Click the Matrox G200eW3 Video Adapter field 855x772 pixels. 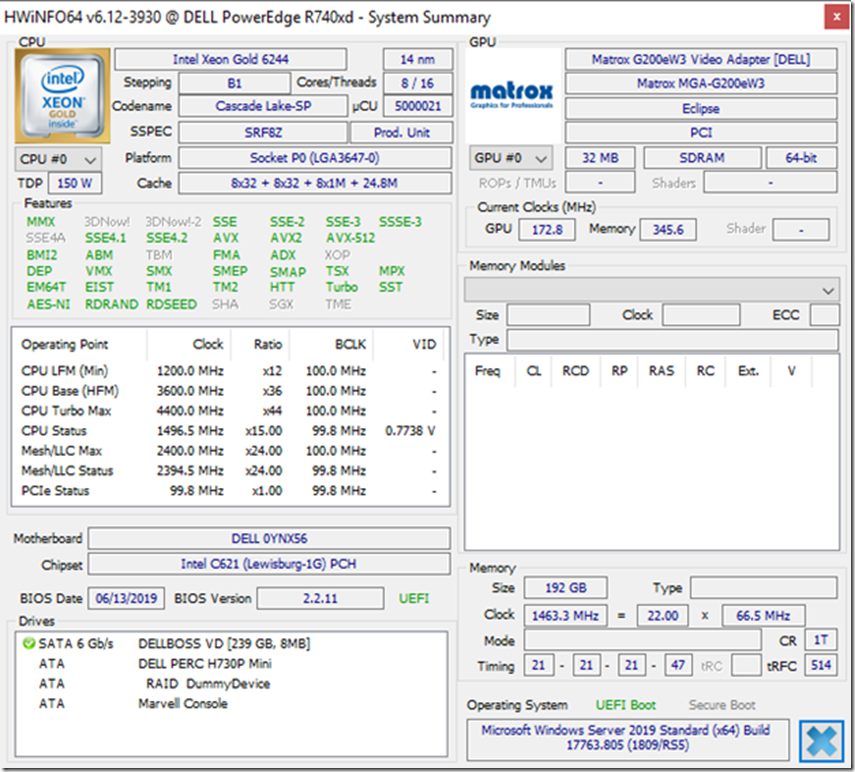click(x=701, y=59)
